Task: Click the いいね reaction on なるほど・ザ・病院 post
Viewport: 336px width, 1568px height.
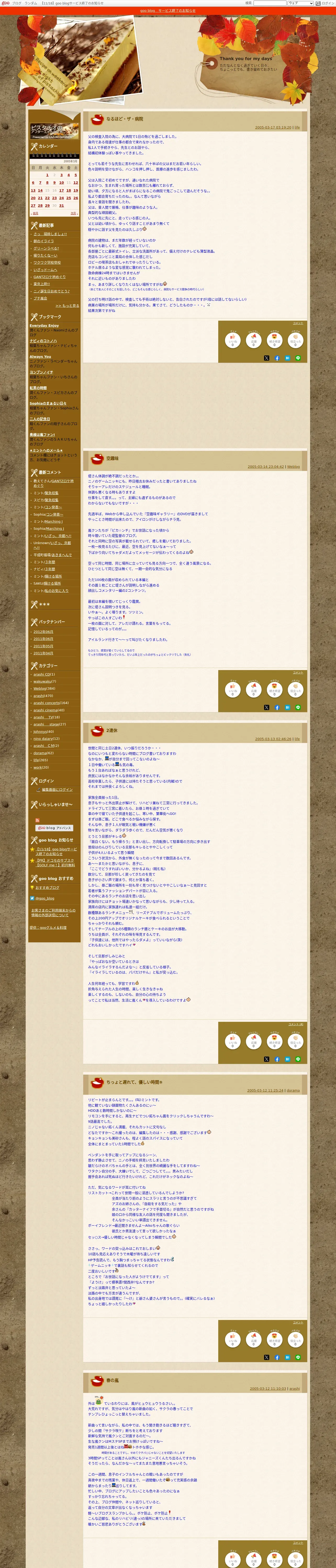Action: click(232, 340)
